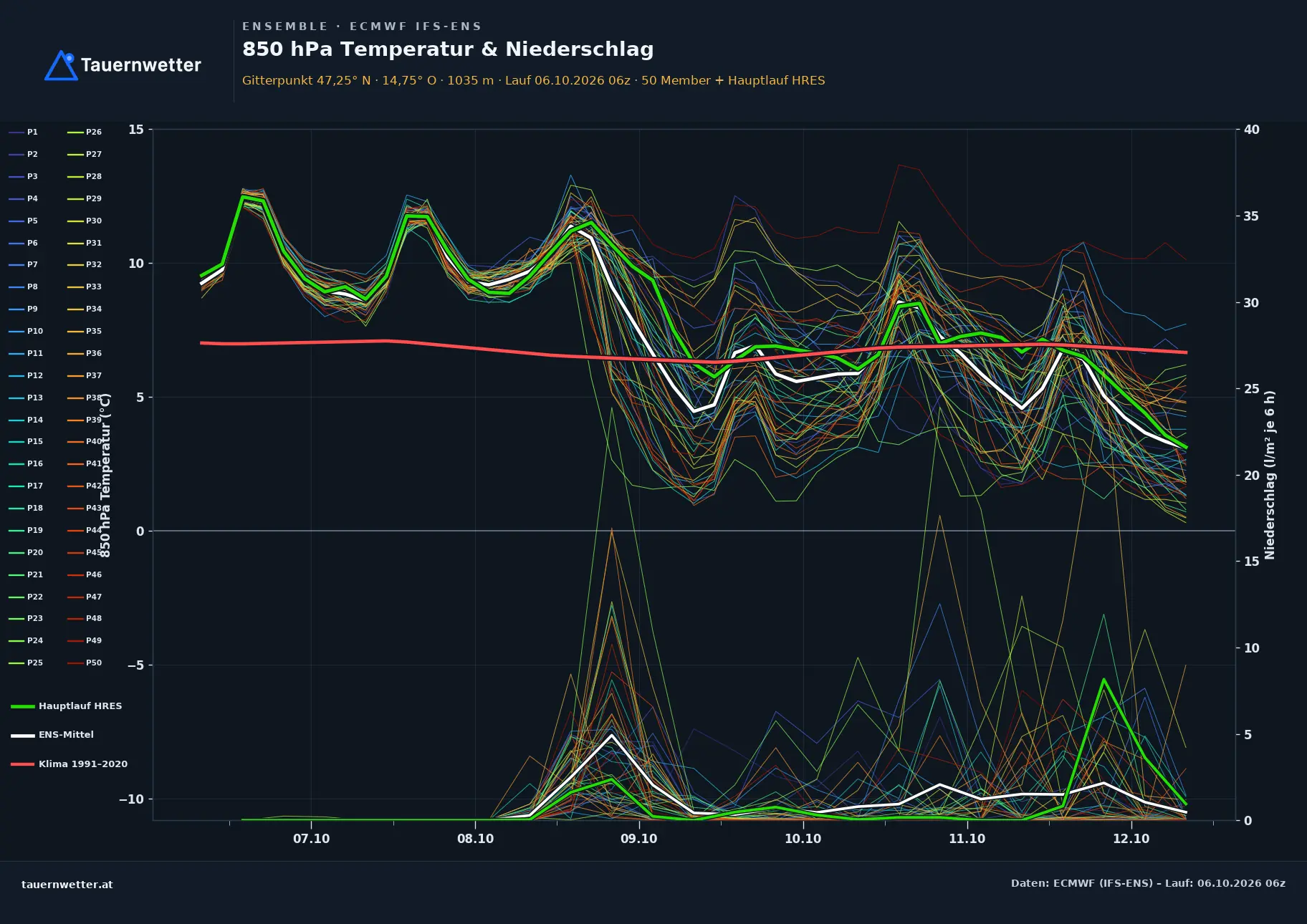The height and width of the screenshot is (924, 1307).
Task: Click the orange Gitterpunkt subtitle line
Action: 533,80
